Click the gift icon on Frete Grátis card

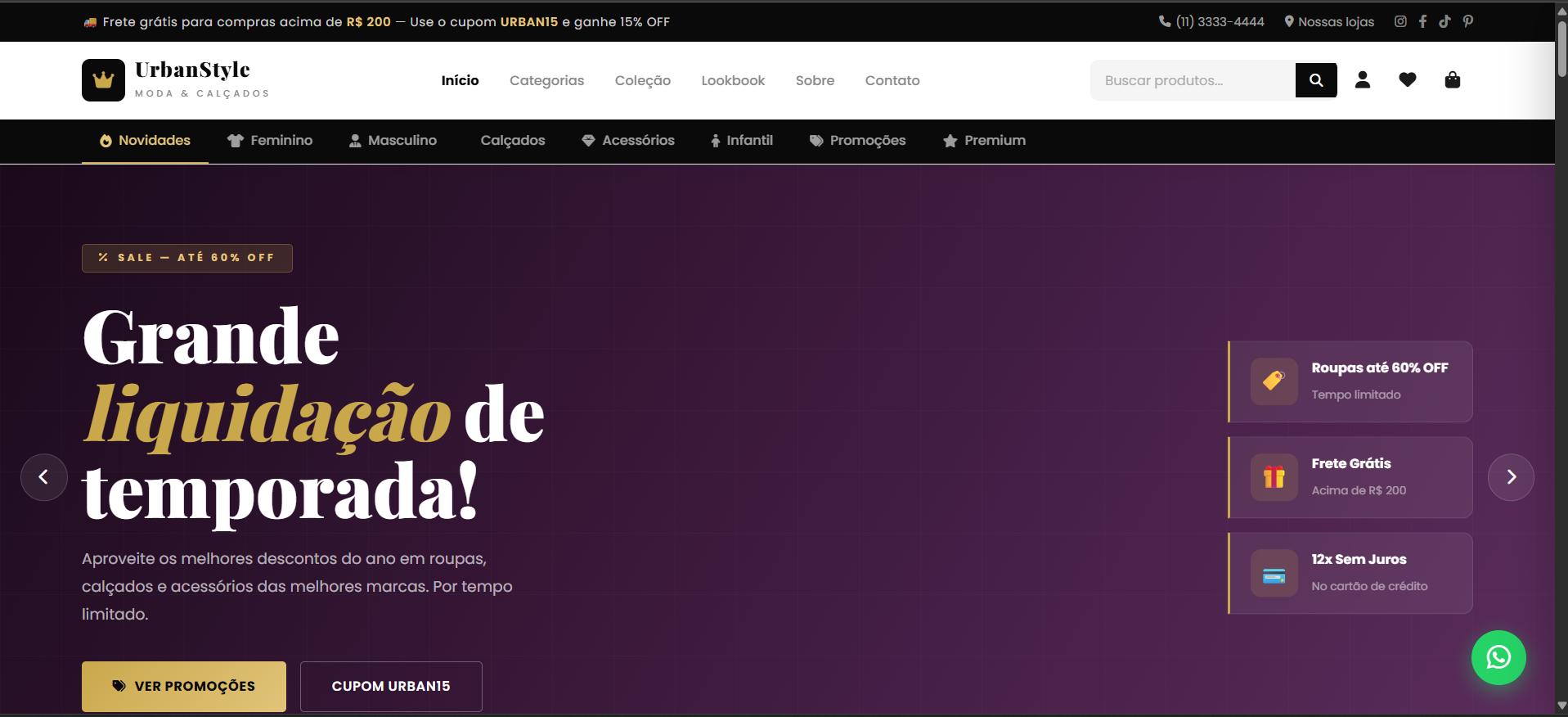pyautogui.click(x=1274, y=477)
